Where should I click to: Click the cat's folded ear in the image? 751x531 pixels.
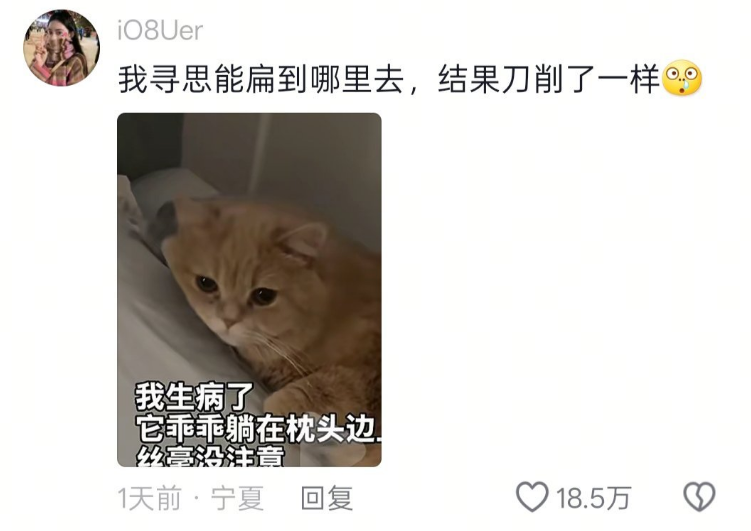pyautogui.click(x=303, y=240)
